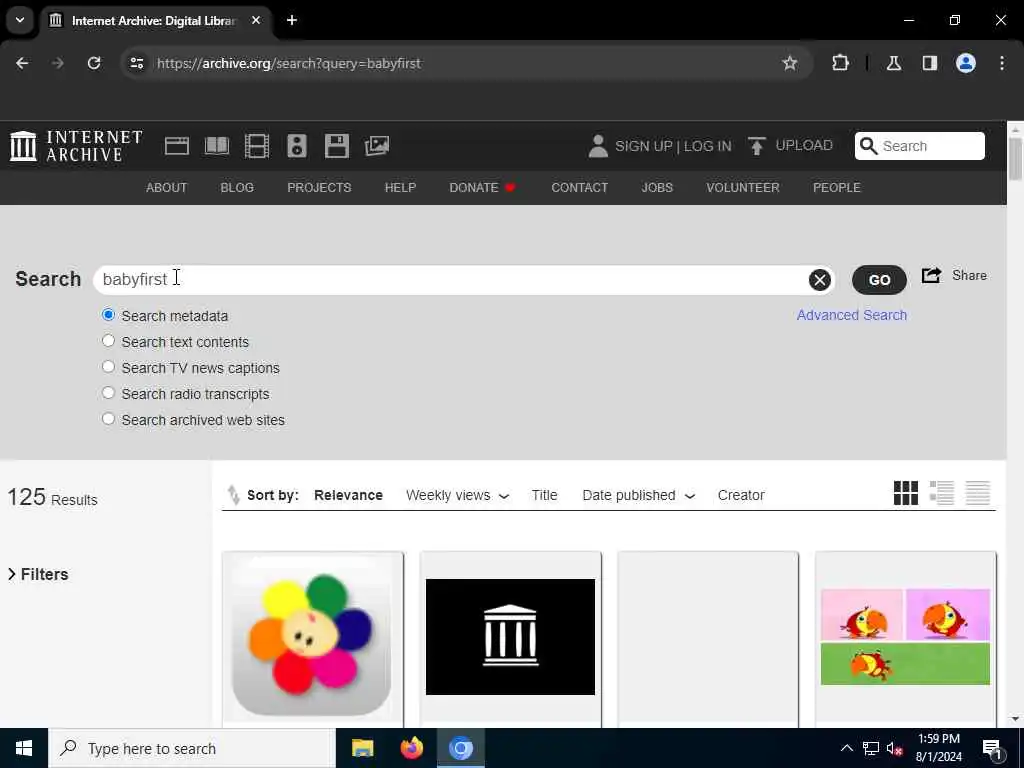Select Search radio transcripts option
Screen dimensions: 1024x768
point(108,393)
